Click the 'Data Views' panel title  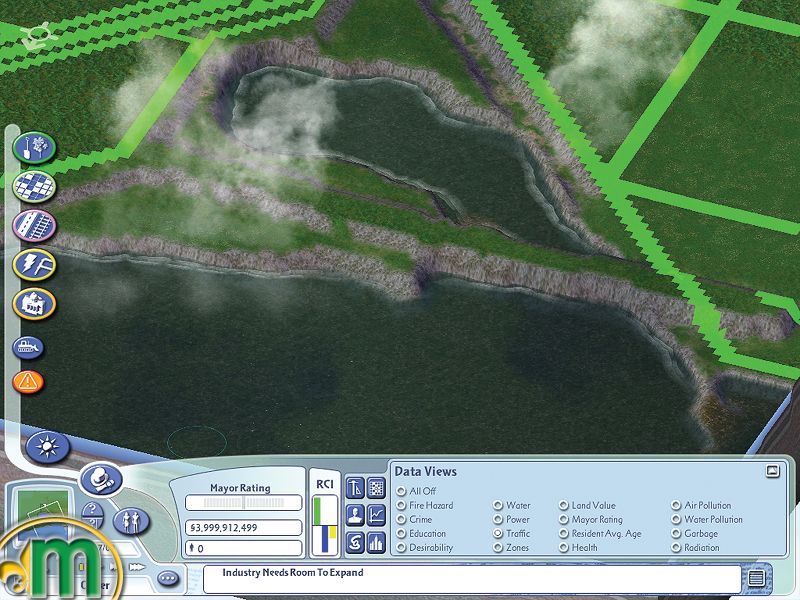click(426, 471)
